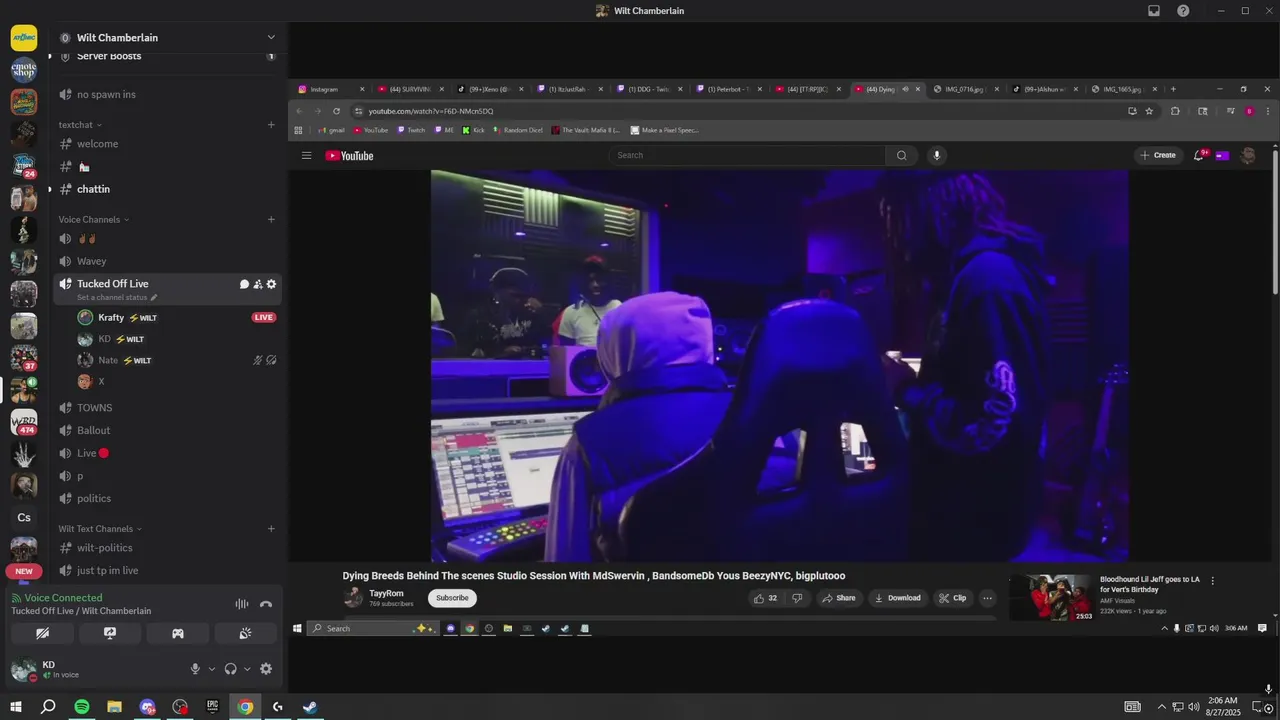Open Spotify from Windows taskbar
Viewport: 1280px width, 720px height.
[x=82, y=707]
